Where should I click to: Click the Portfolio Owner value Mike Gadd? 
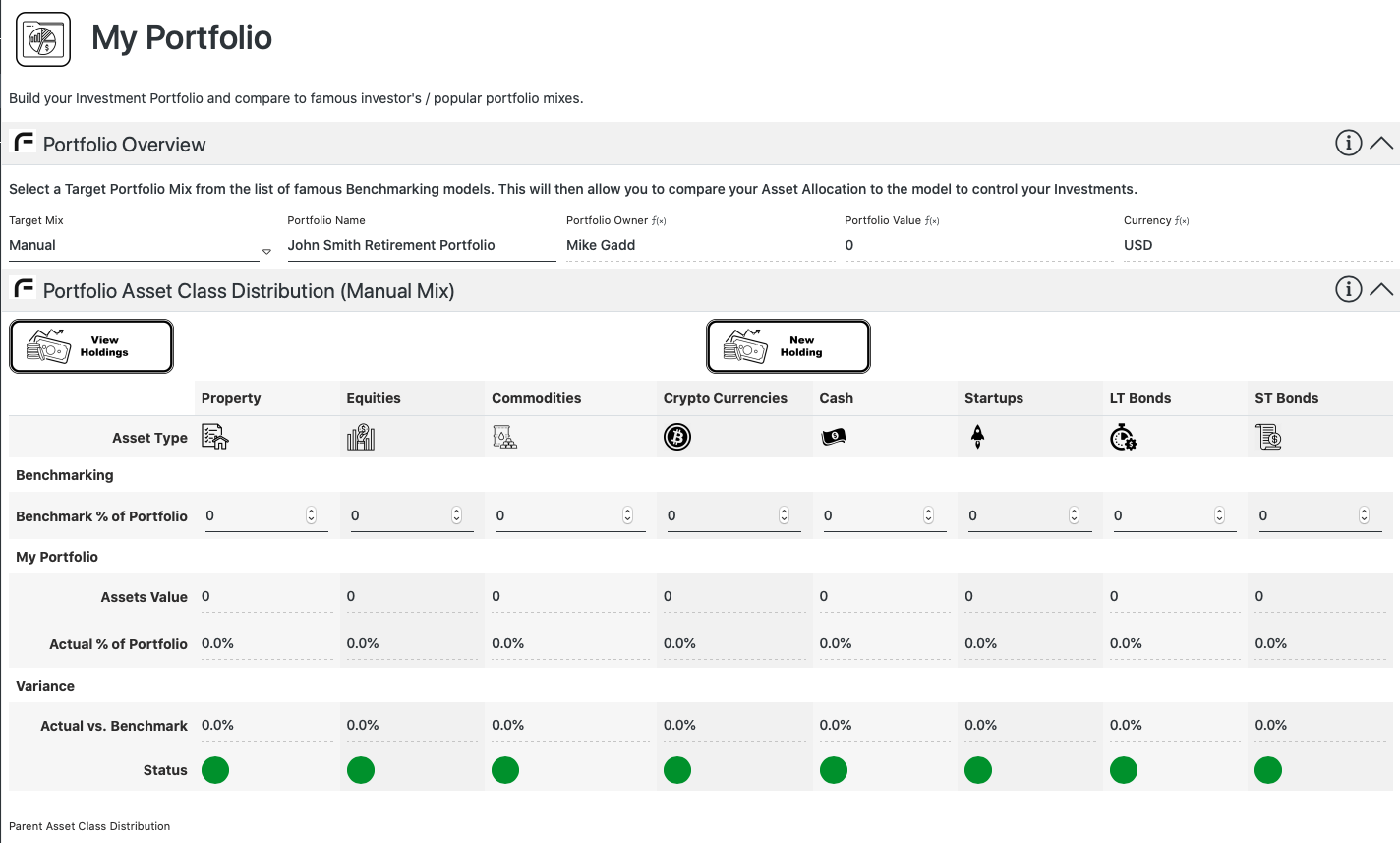point(601,245)
